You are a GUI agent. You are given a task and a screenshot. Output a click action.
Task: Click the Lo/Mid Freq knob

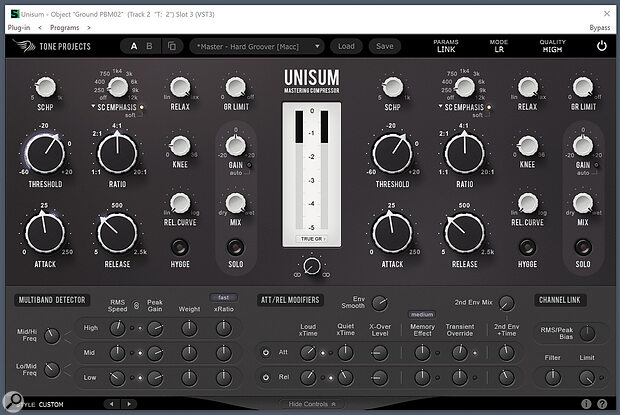click(x=52, y=370)
